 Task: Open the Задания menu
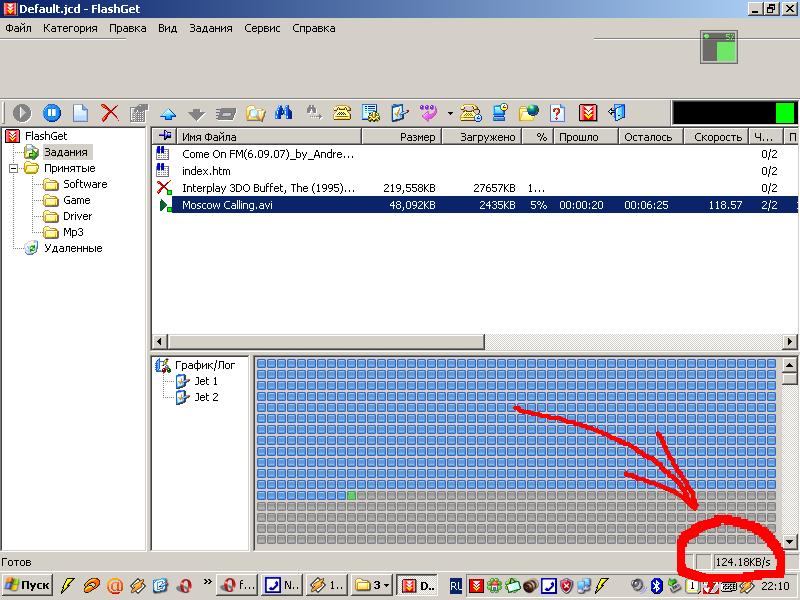211,28
